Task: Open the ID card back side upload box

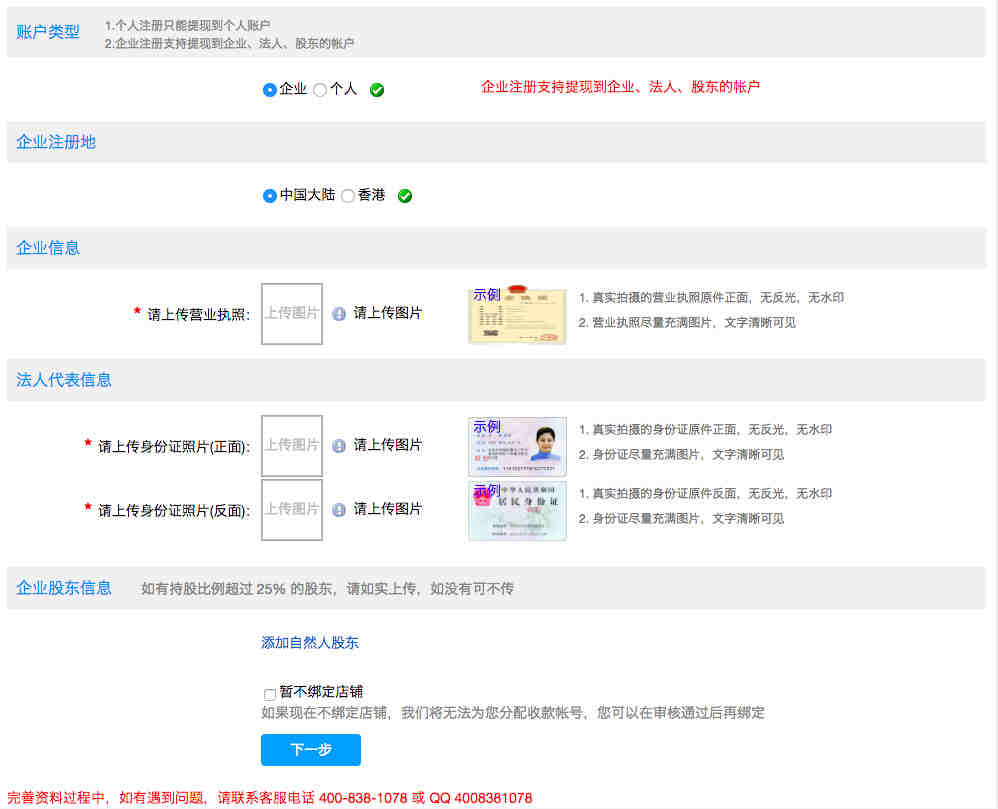Action: click(292, 510)
